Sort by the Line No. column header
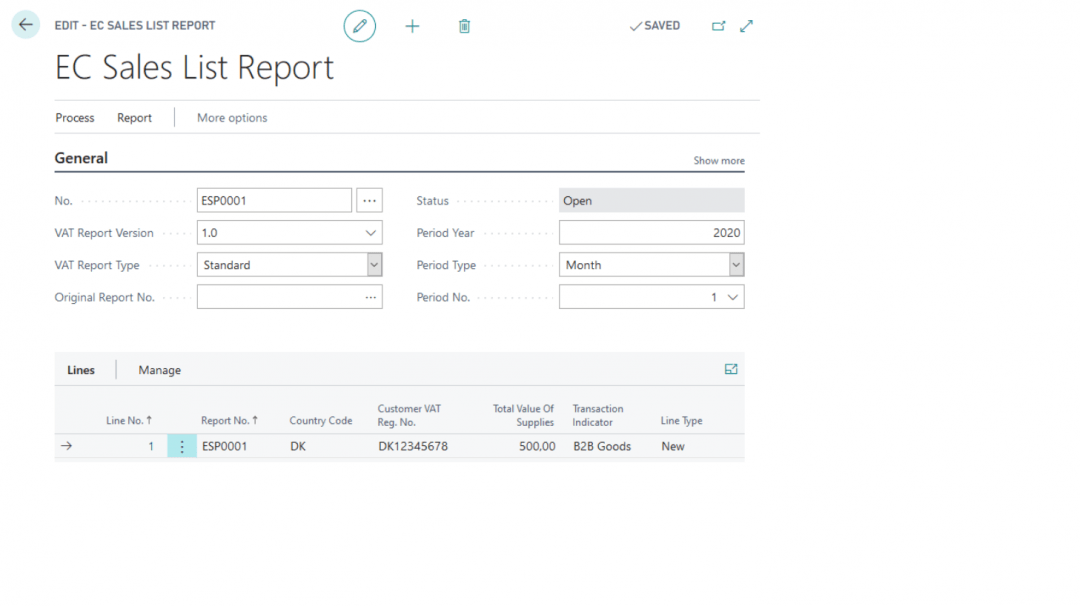This screenshot has width=1080, height=606. pyautogui.click(x=129, y=421)
